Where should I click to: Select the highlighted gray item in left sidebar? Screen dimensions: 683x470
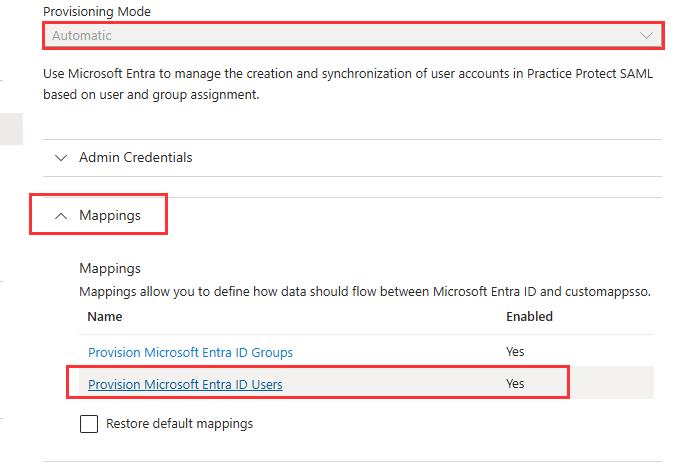pyautogui.click(x=11, y=129)
